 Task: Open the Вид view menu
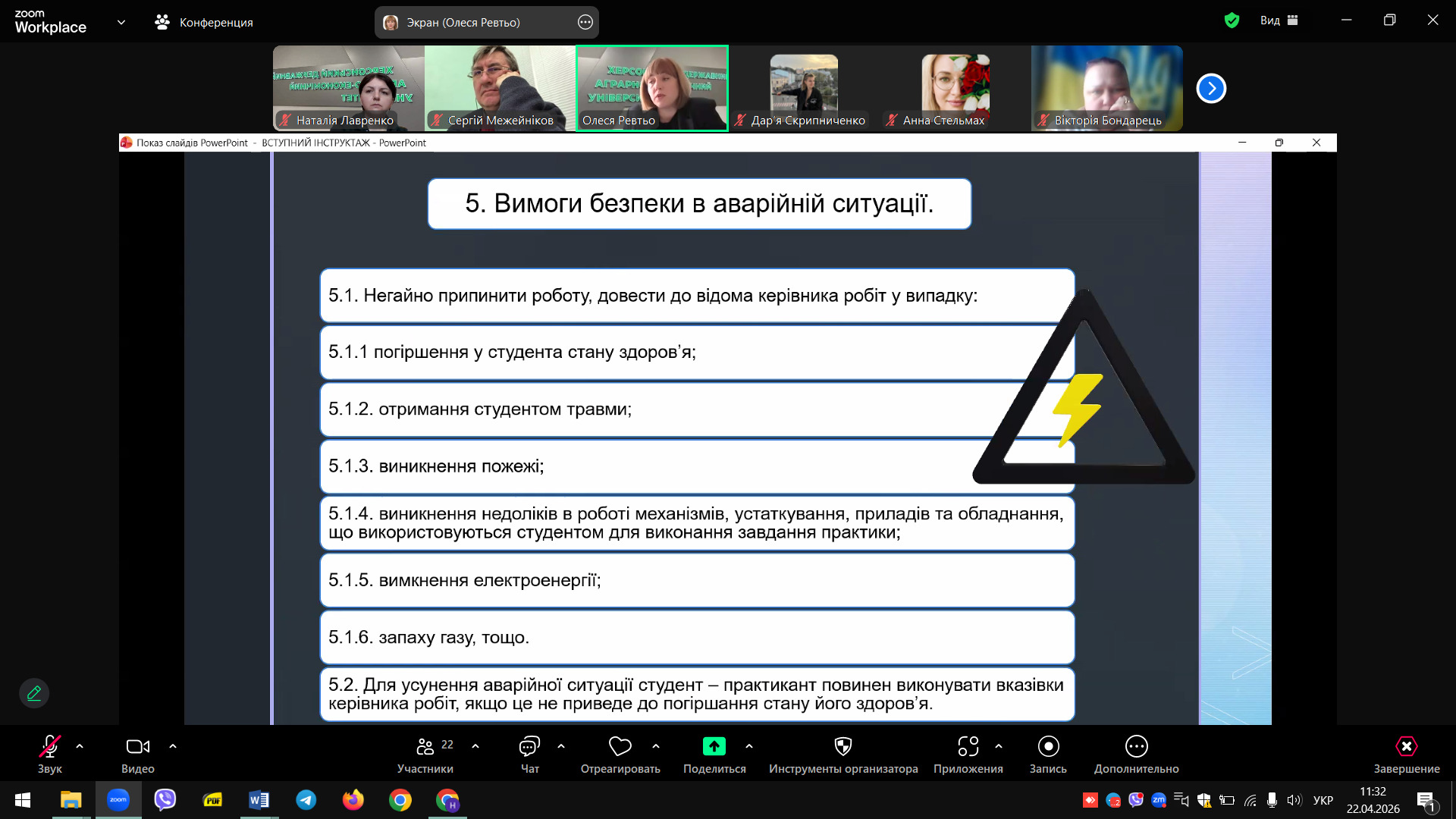point(1279,20)
